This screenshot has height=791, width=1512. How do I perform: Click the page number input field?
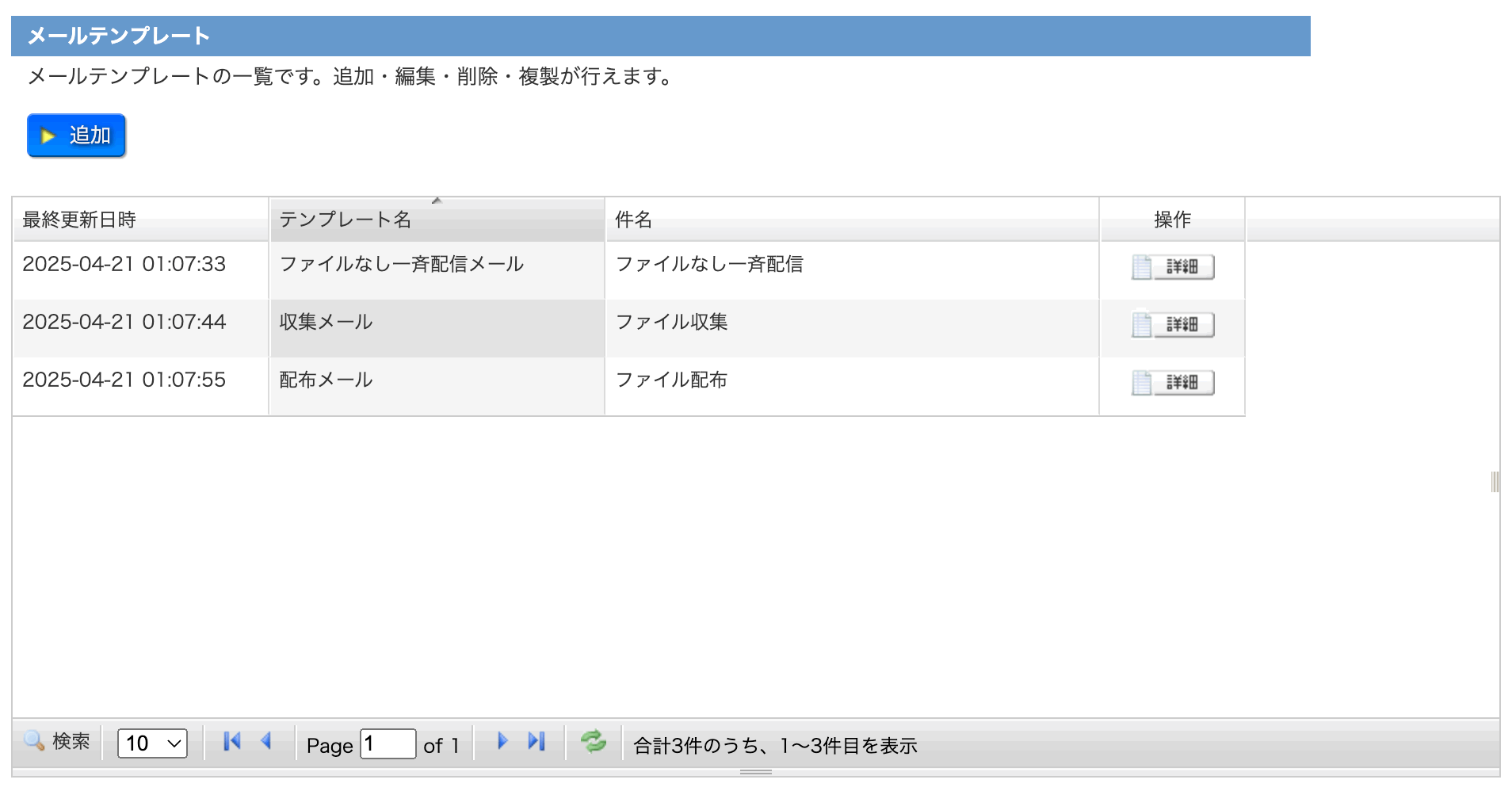pyautogui.click(x=388, y=743)
